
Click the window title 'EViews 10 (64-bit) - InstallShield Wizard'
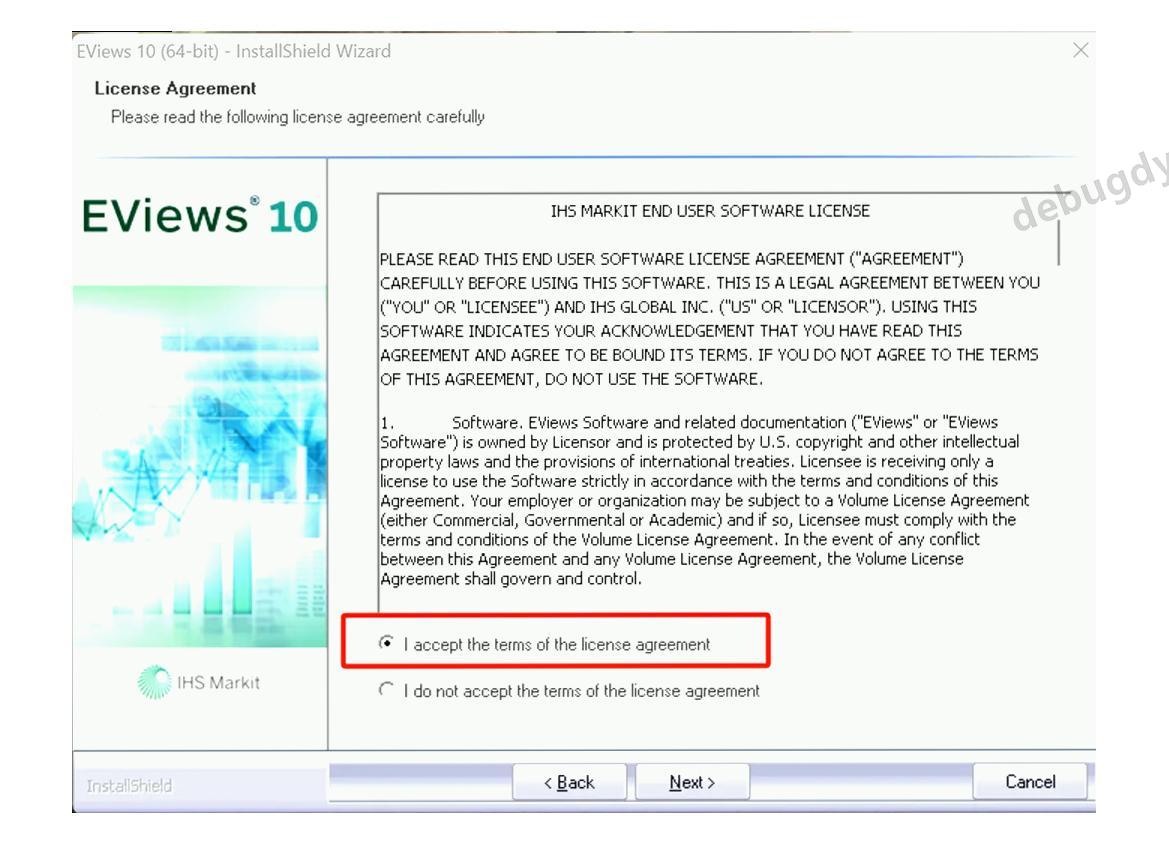(233, 51)
